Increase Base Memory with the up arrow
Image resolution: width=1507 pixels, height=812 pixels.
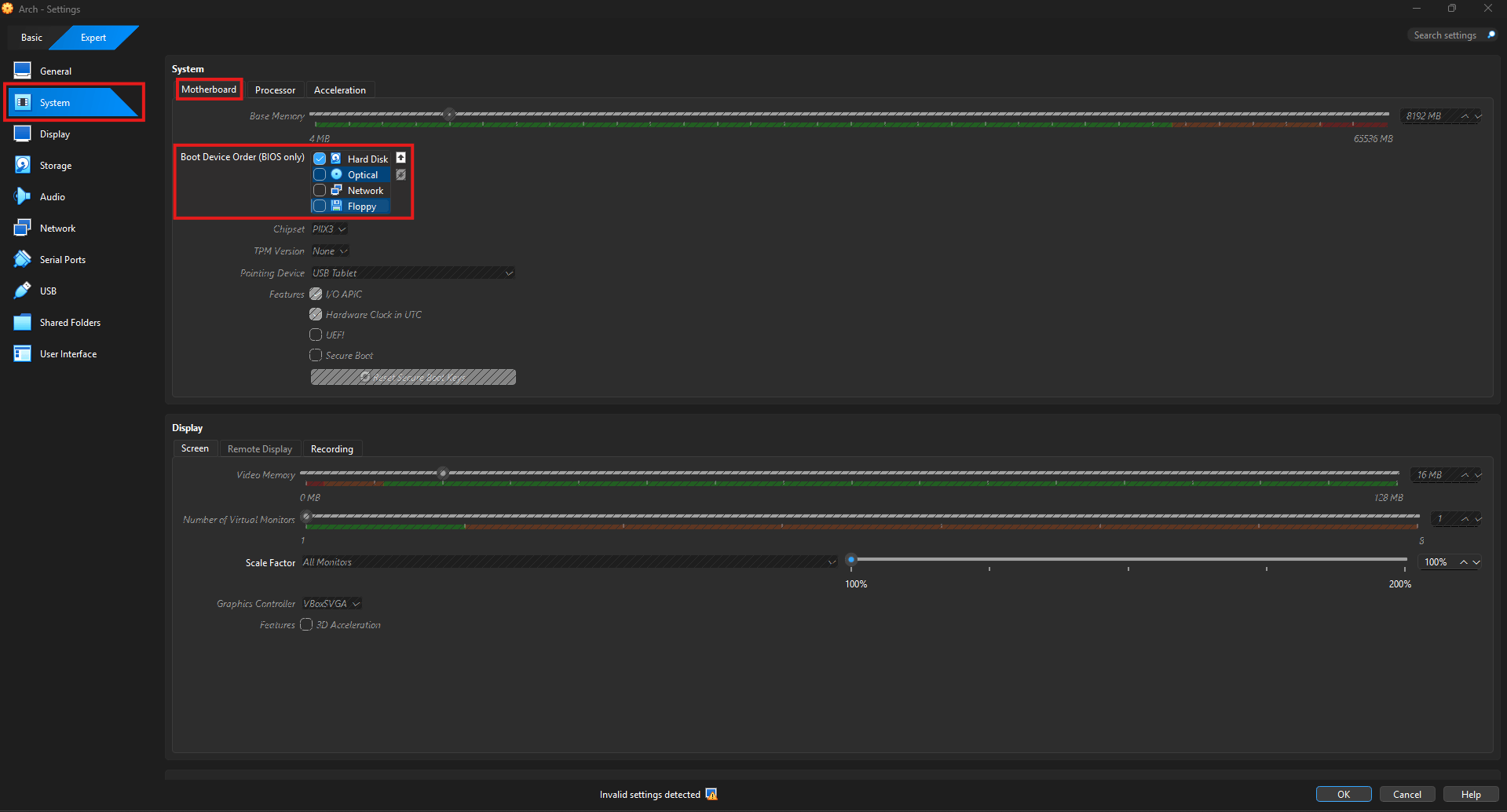coord(1465,116)
